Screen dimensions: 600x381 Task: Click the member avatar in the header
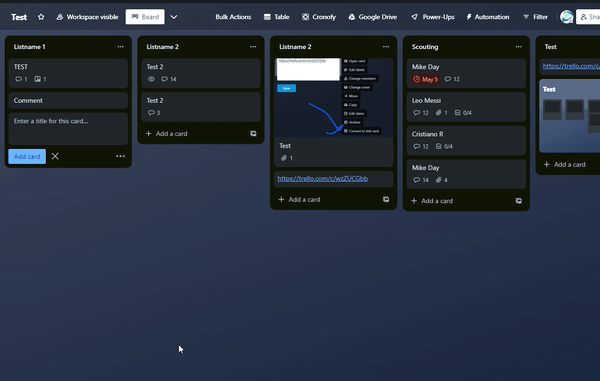tap(566, 17)
